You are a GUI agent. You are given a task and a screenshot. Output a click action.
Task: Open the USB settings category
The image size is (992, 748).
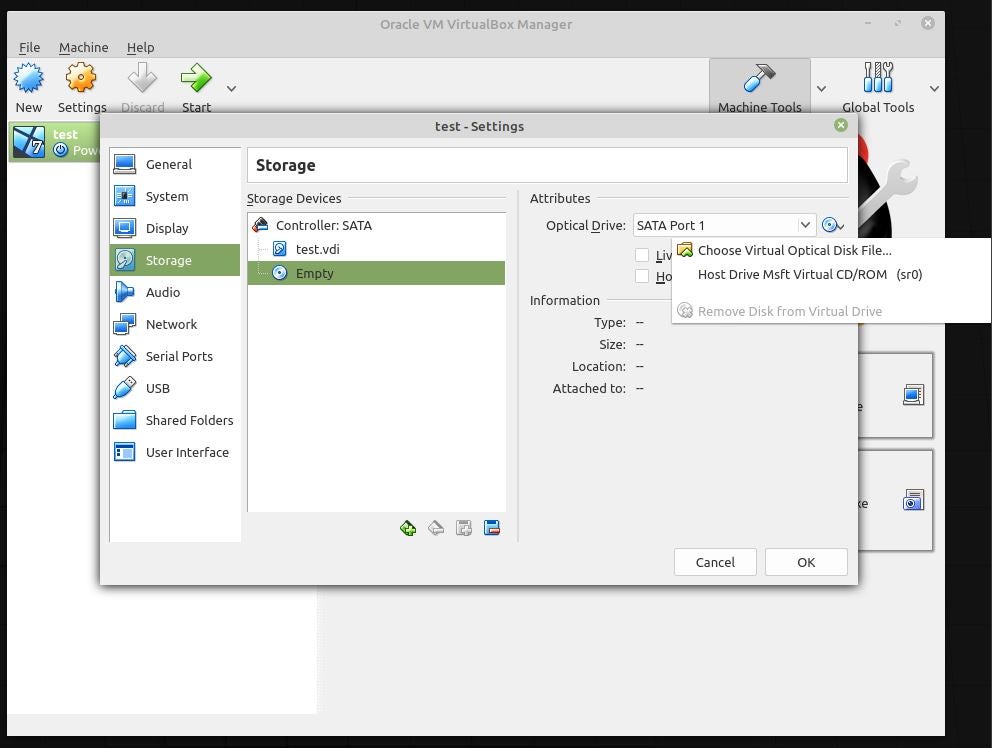175,389
